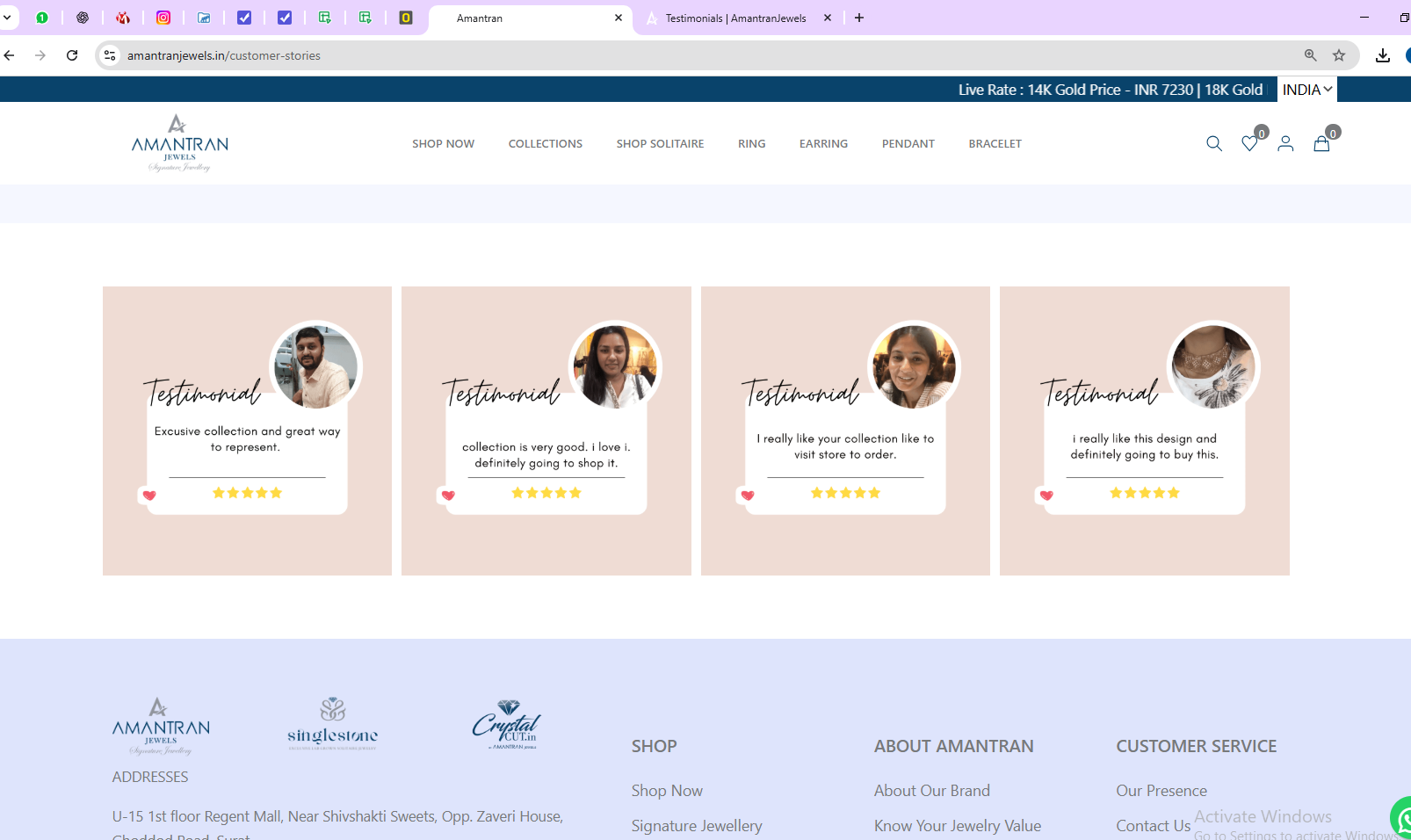Viewport: 1411px width, 840px height.
Task: Click the Our Presence footer link
Action: pos(1161,791)
